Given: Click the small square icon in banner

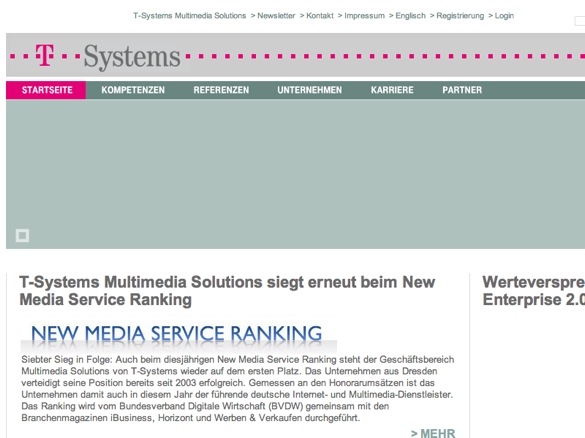Looking at the screenshot, I should [22, 235].
